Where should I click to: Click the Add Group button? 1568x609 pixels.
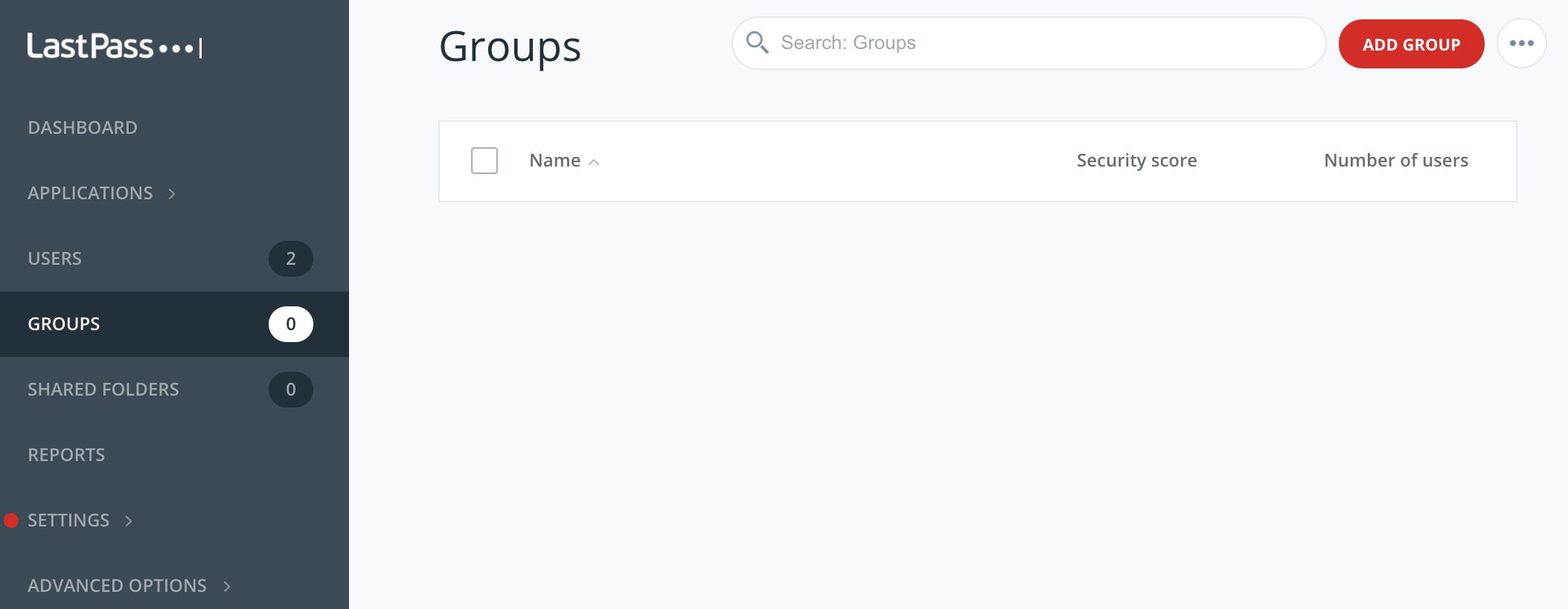pos(1411,44)
